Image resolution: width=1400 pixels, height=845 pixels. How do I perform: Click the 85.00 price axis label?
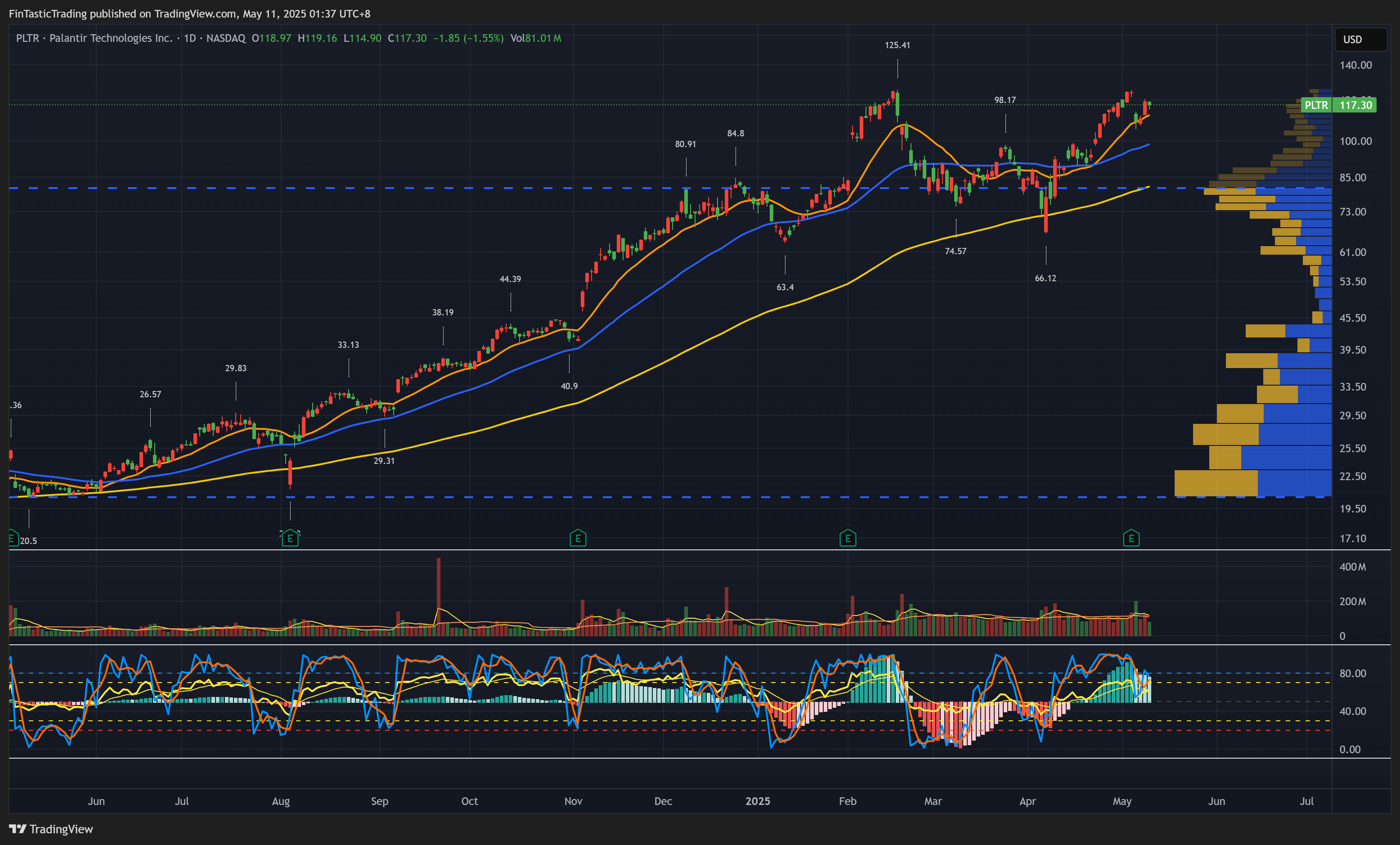(1353, 177)
